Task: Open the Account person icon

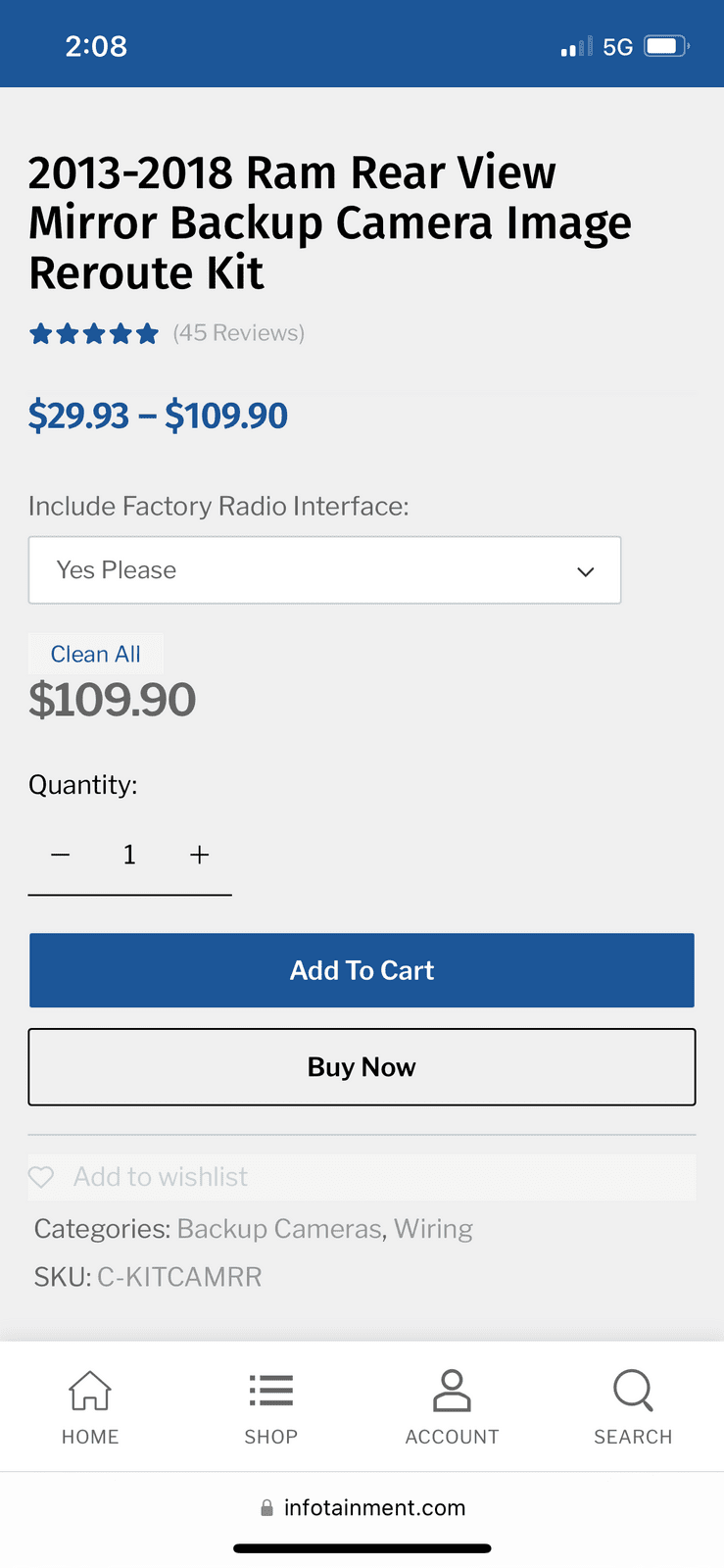Action: pyautogui.click(x=452, y=1390)
